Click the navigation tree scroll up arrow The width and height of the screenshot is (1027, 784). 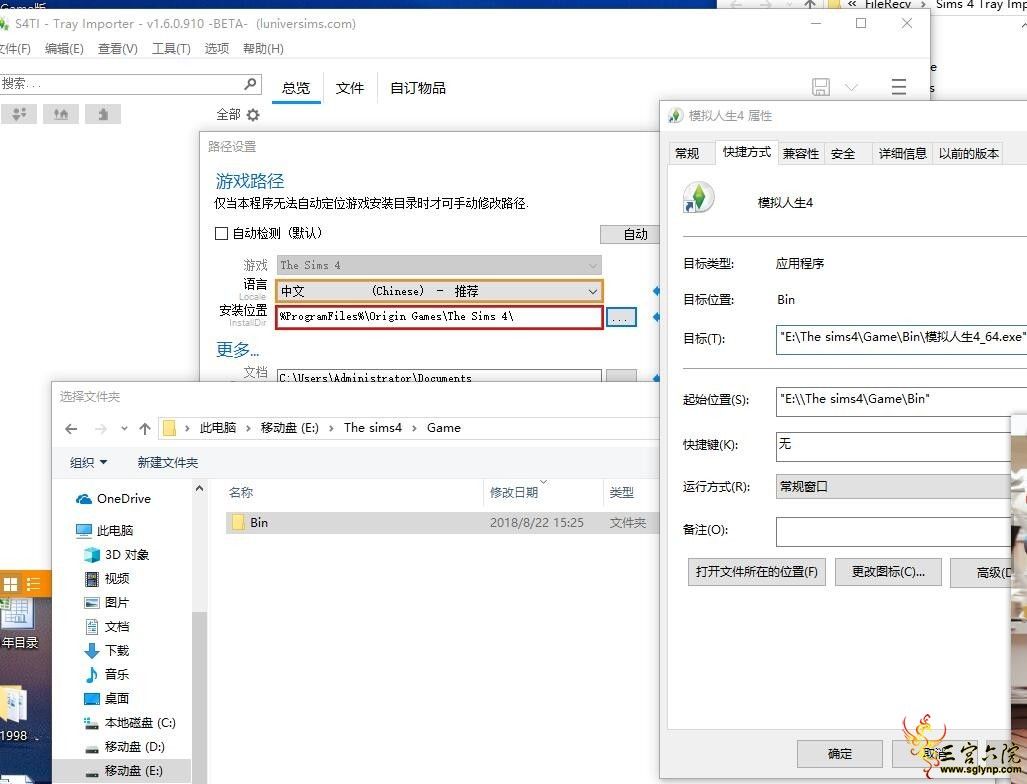coord(199,489)
